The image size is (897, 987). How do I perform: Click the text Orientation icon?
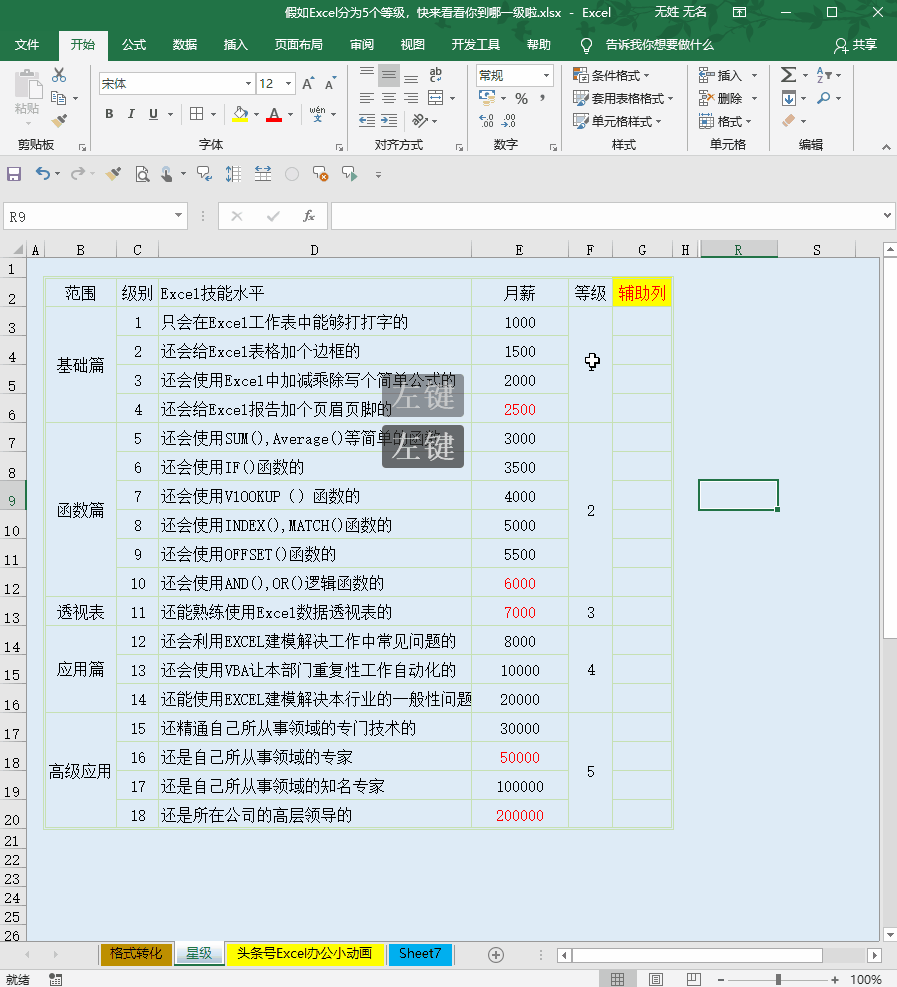[420, 120]
